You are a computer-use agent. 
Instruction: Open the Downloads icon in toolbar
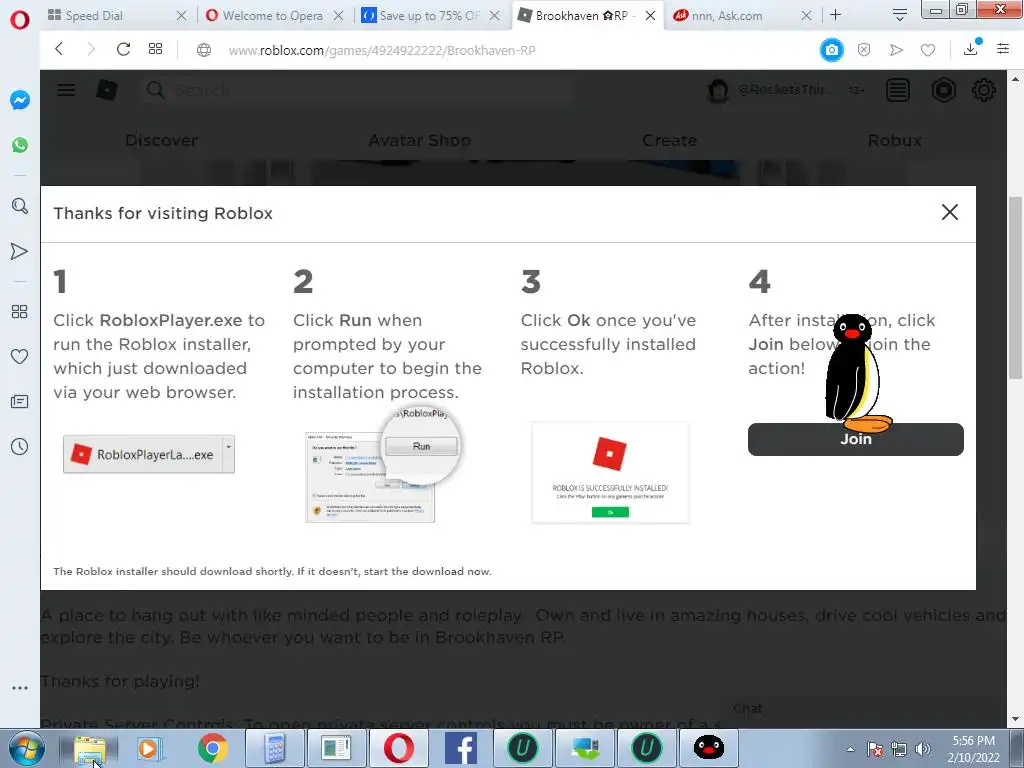click(x=971, y=48)
